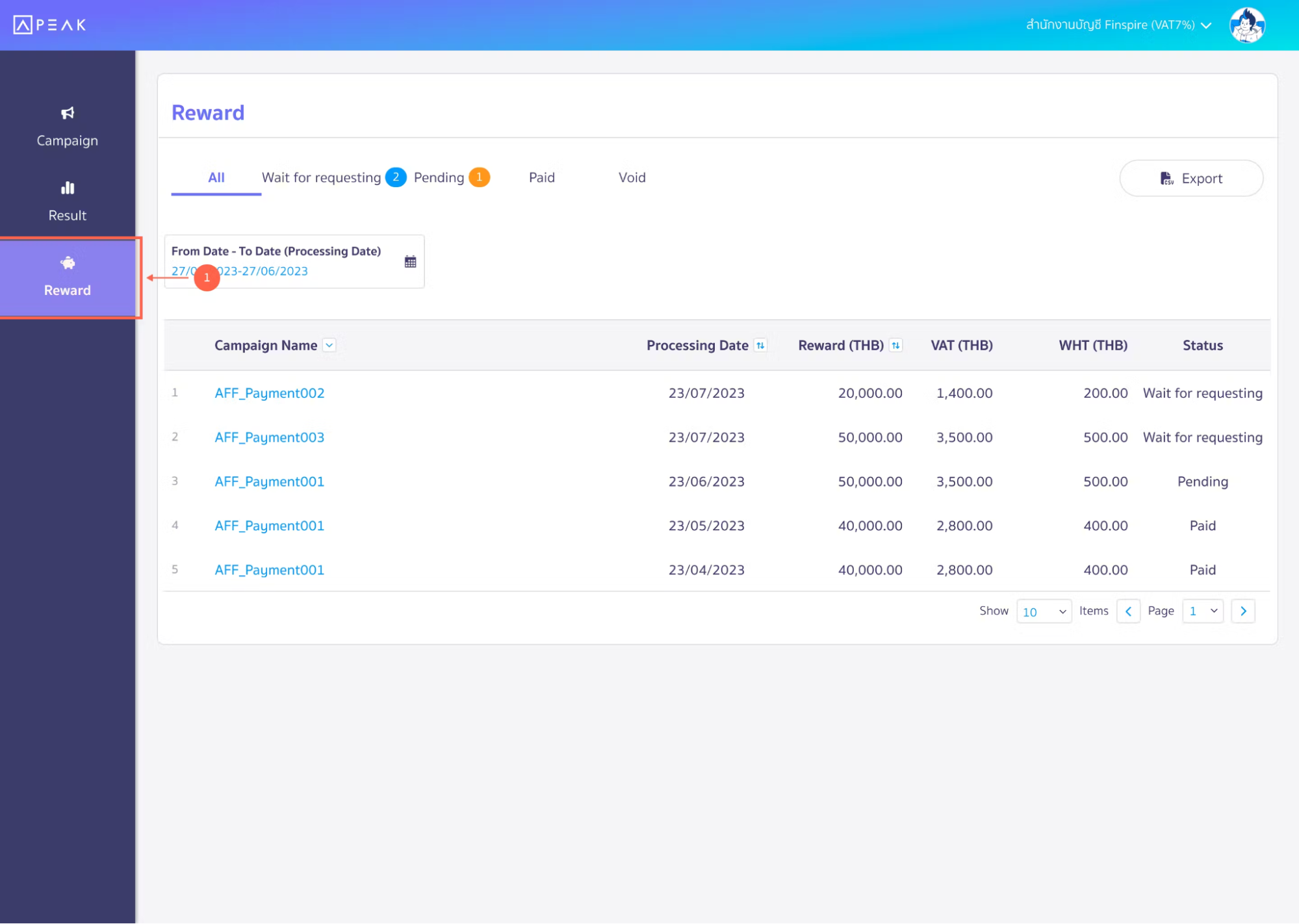Click the AFF_Payment002 campaign link

[269, 392]
